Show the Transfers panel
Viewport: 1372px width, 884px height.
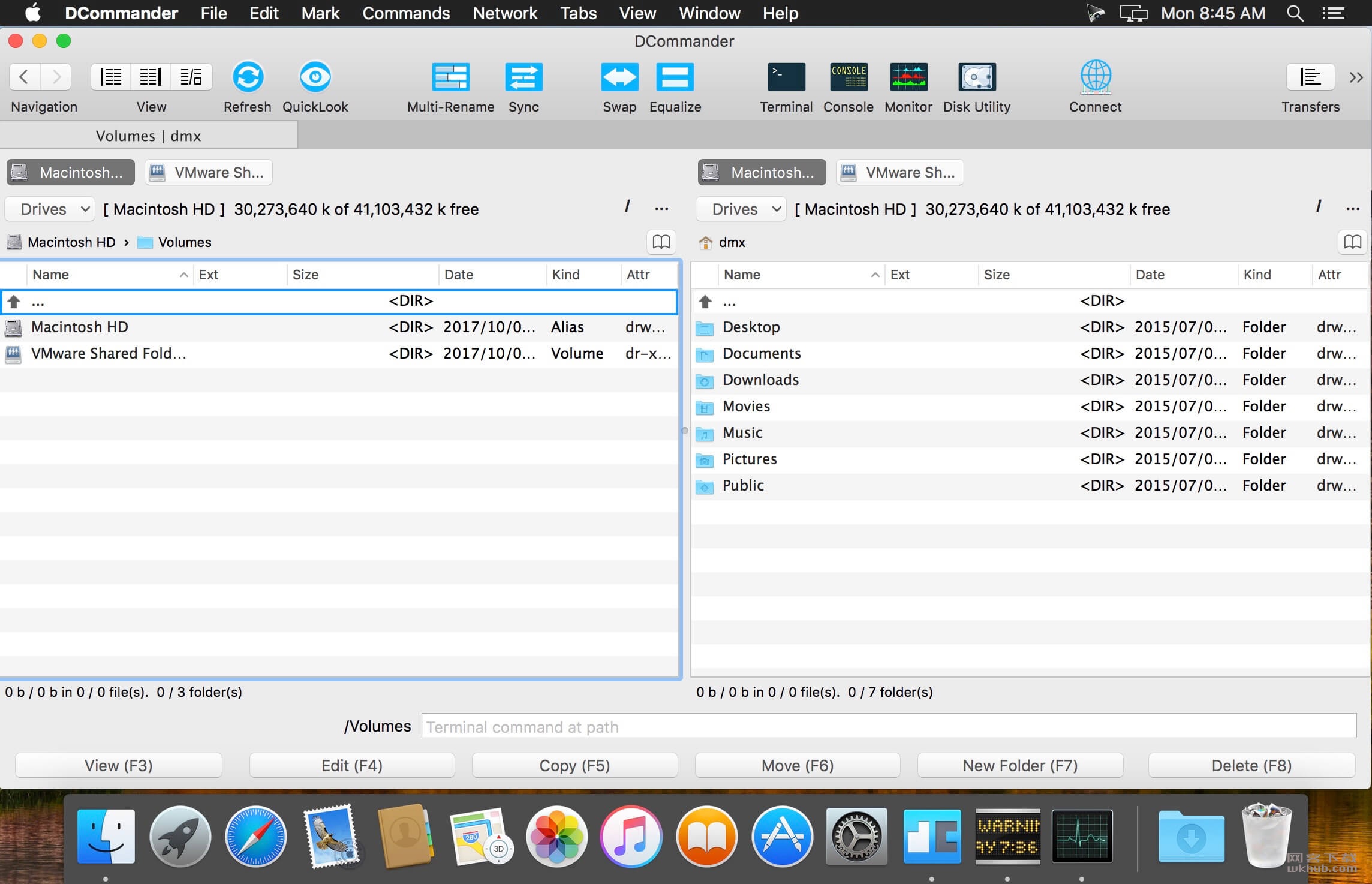pyautogui.click(x=1310, y=77)
